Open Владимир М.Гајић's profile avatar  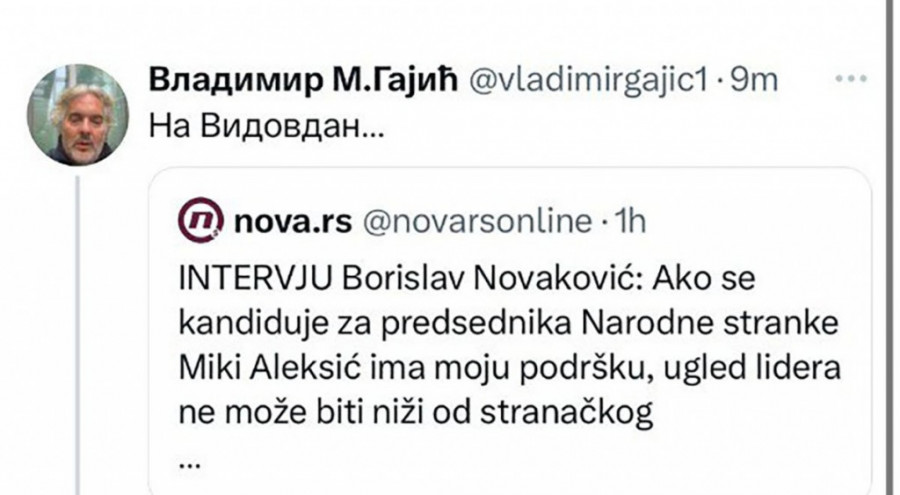pos(78,116)
